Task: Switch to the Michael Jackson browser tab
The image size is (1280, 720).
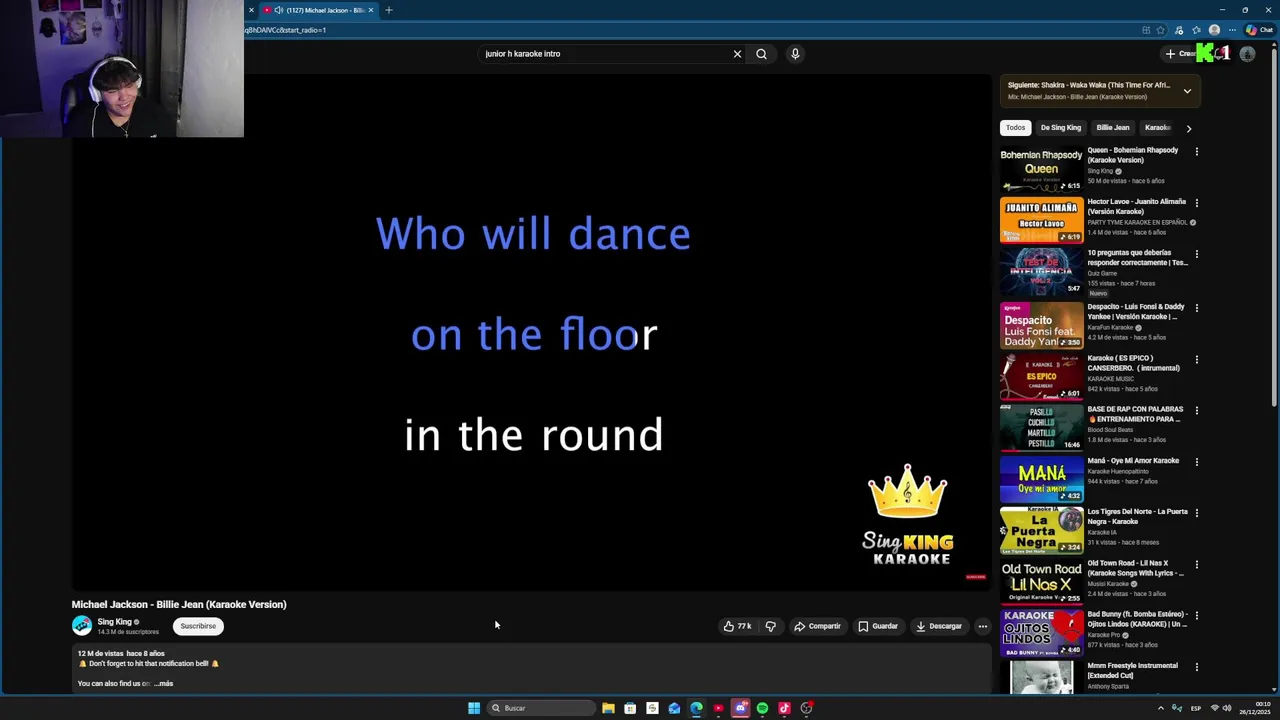Action: [x=318, y=10]
